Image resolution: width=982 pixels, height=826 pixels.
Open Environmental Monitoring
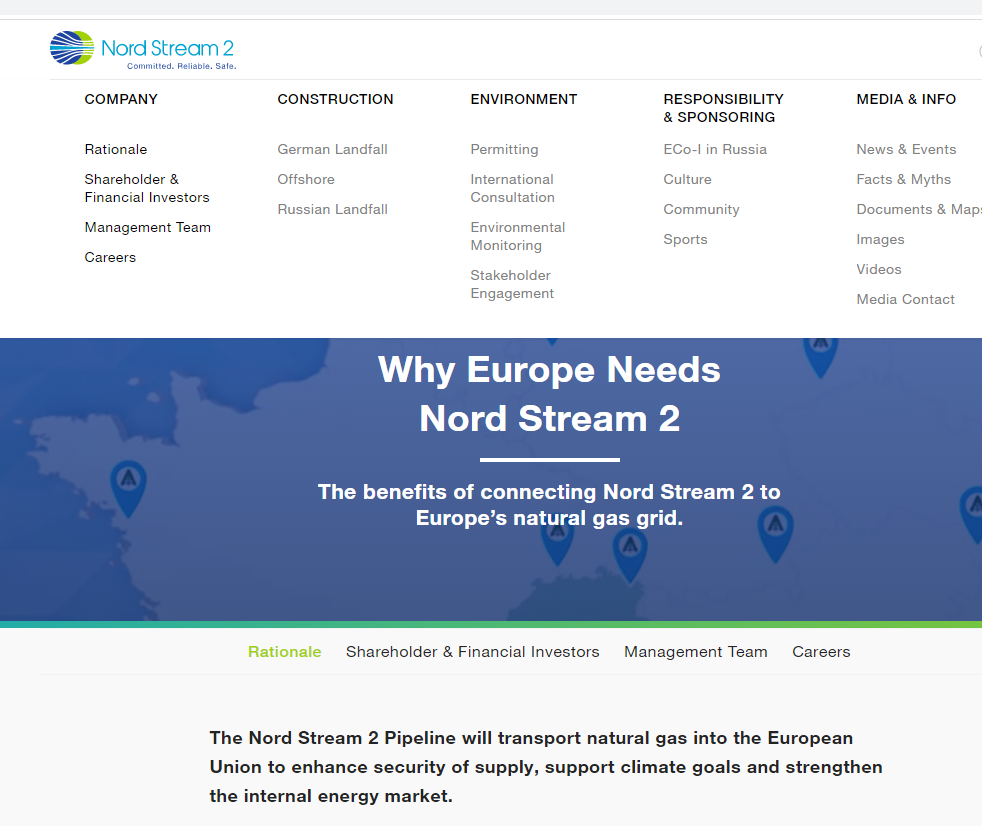[517, 236]
